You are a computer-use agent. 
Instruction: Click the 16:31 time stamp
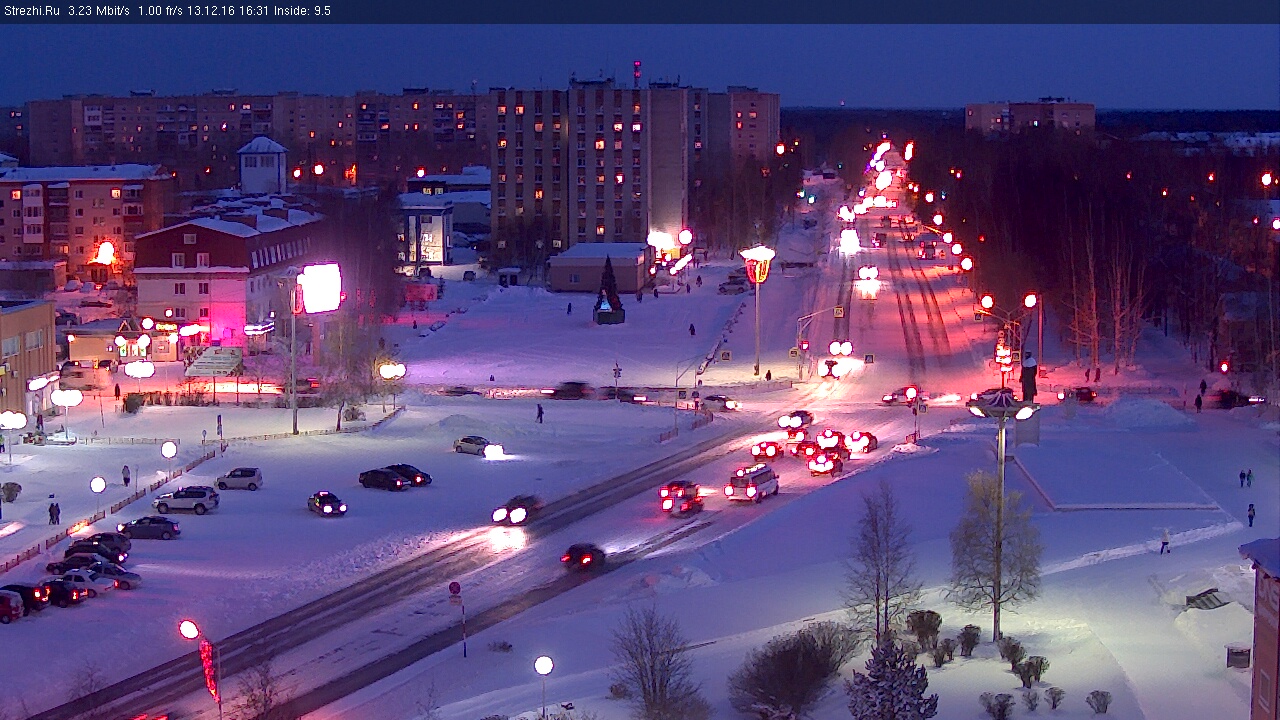click(x=255, y=11)
